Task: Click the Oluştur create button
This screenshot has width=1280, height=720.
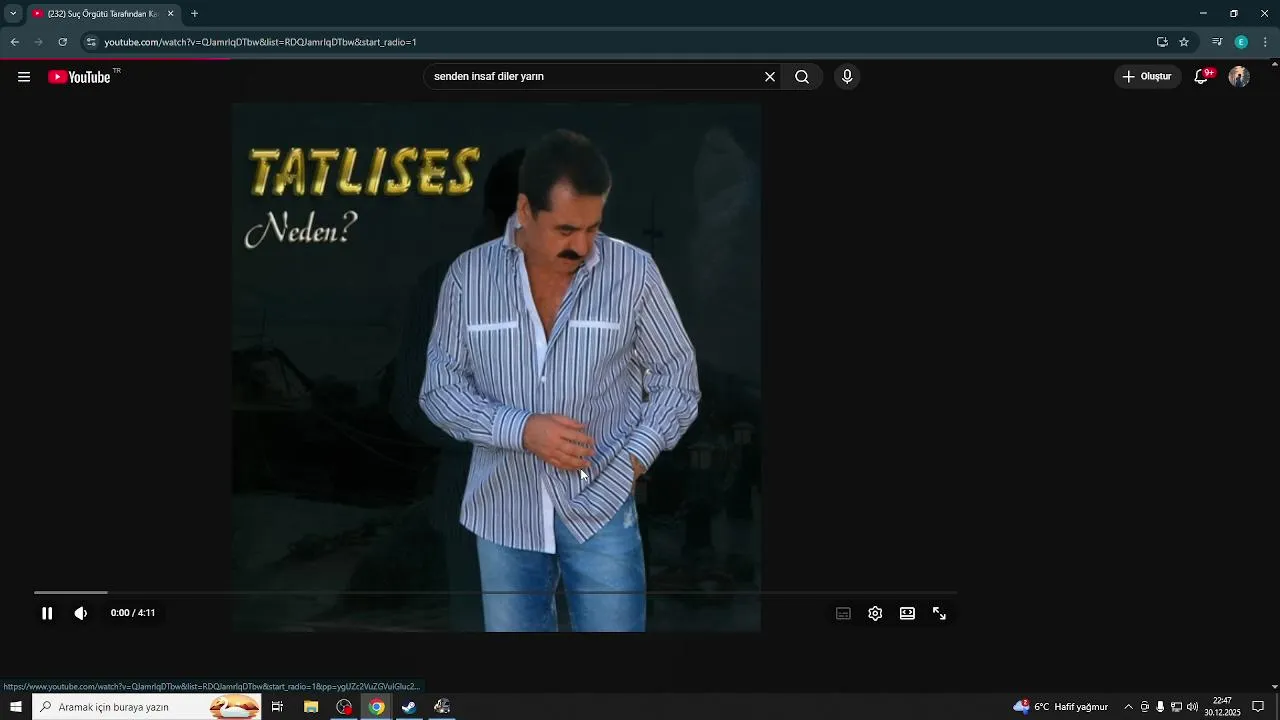Action: pos(1148,77)
